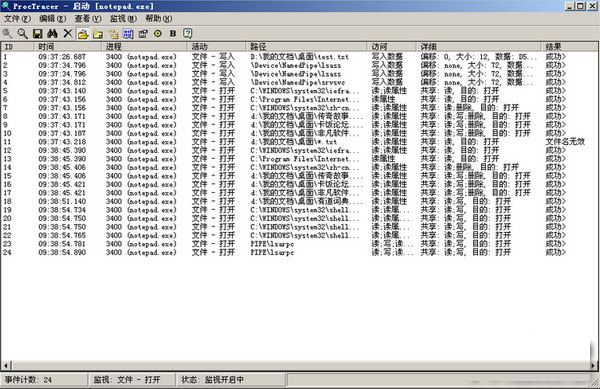Sort by the 访问 column header
This screenshot has height=389, width=600.
[391, 47]
